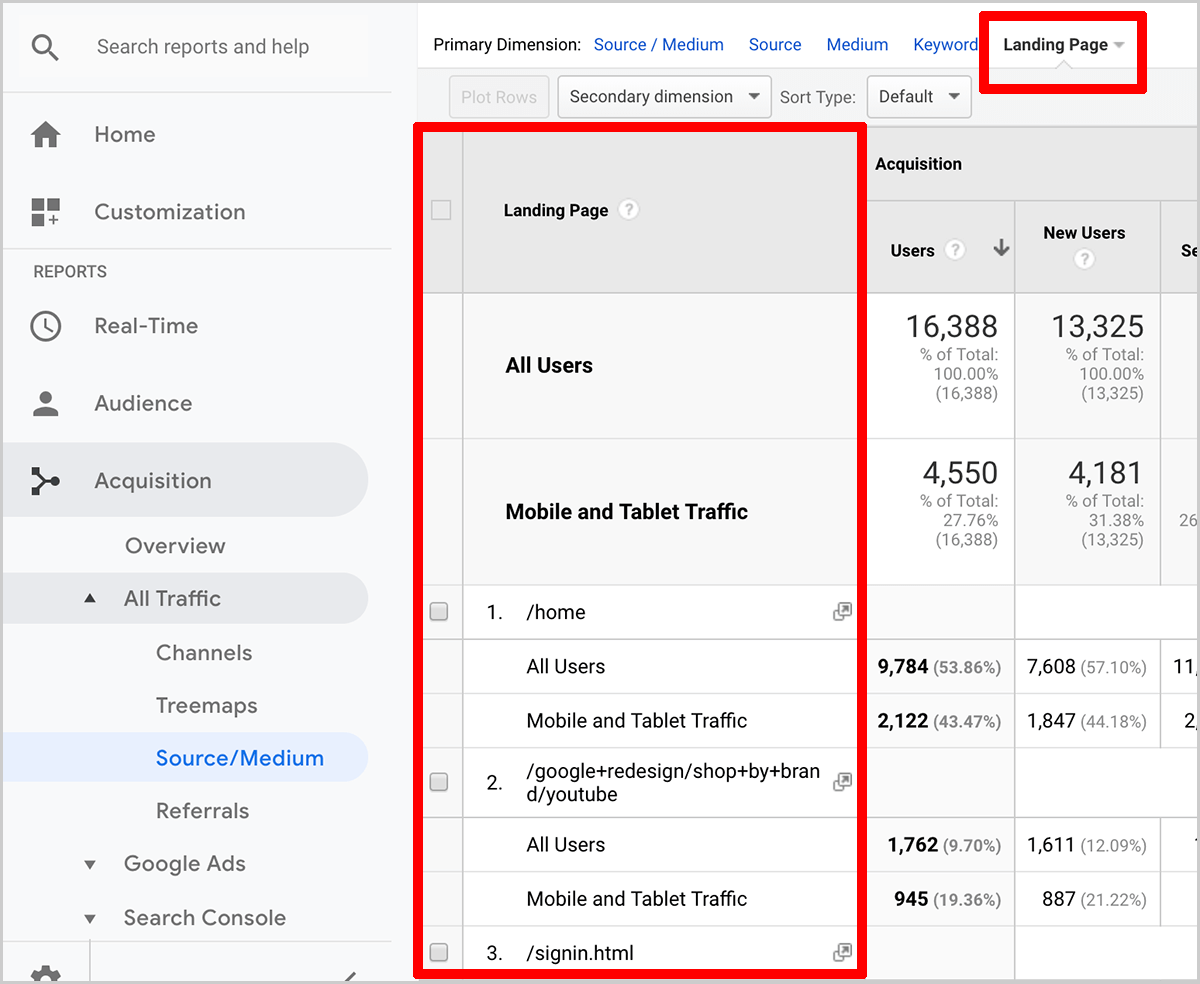This screenshot has height=984, width=1200.
Task: Check the /home row checkbox
Action: (439, 612)
